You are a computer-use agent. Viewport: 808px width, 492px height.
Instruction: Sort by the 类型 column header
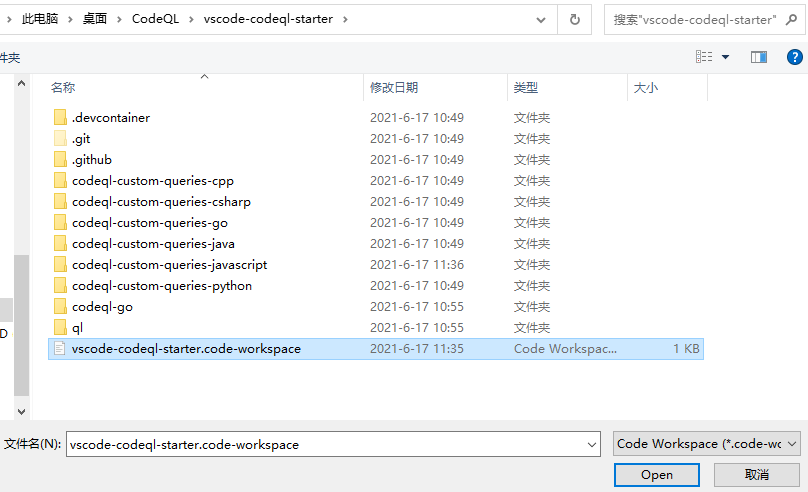coord(526,88)
